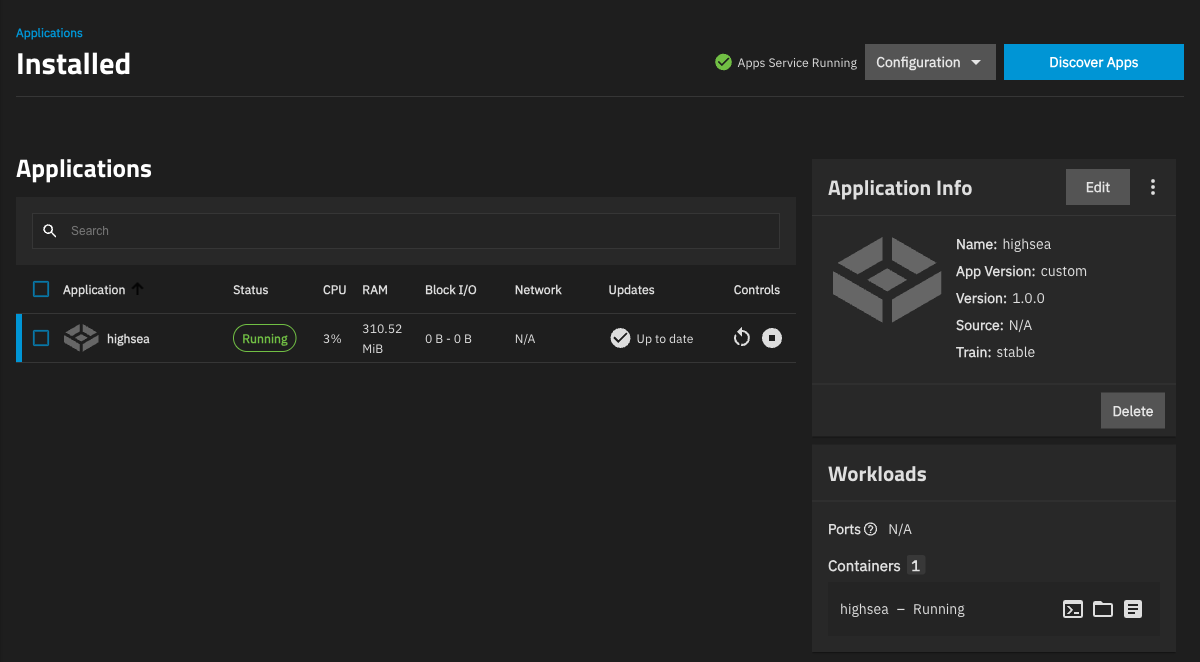Viewport: 1200px width, 662px height.
Task: Click the App Version: custom line
Action: (x=1021, y=271)
